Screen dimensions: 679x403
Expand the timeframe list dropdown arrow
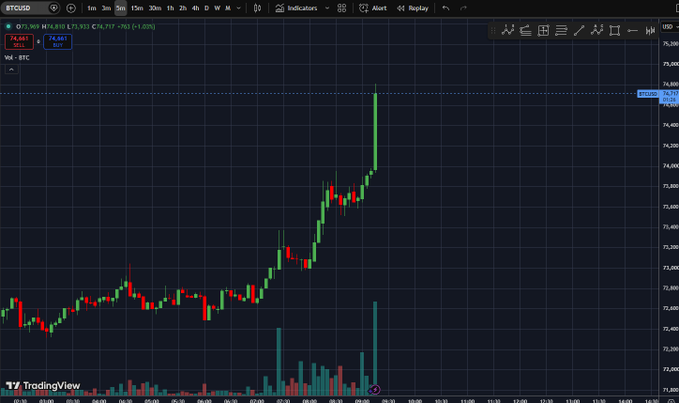pos(239,8)
